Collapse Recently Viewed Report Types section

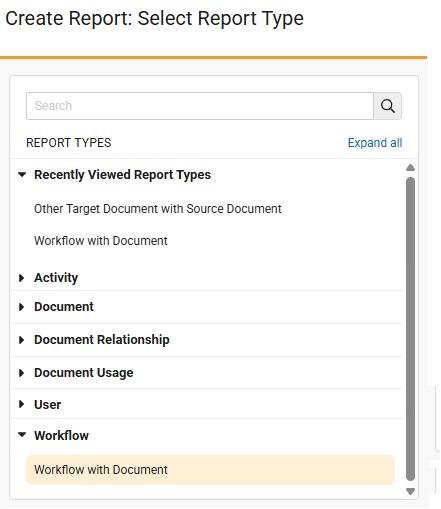pyautogui.click(x=22, y=174)
